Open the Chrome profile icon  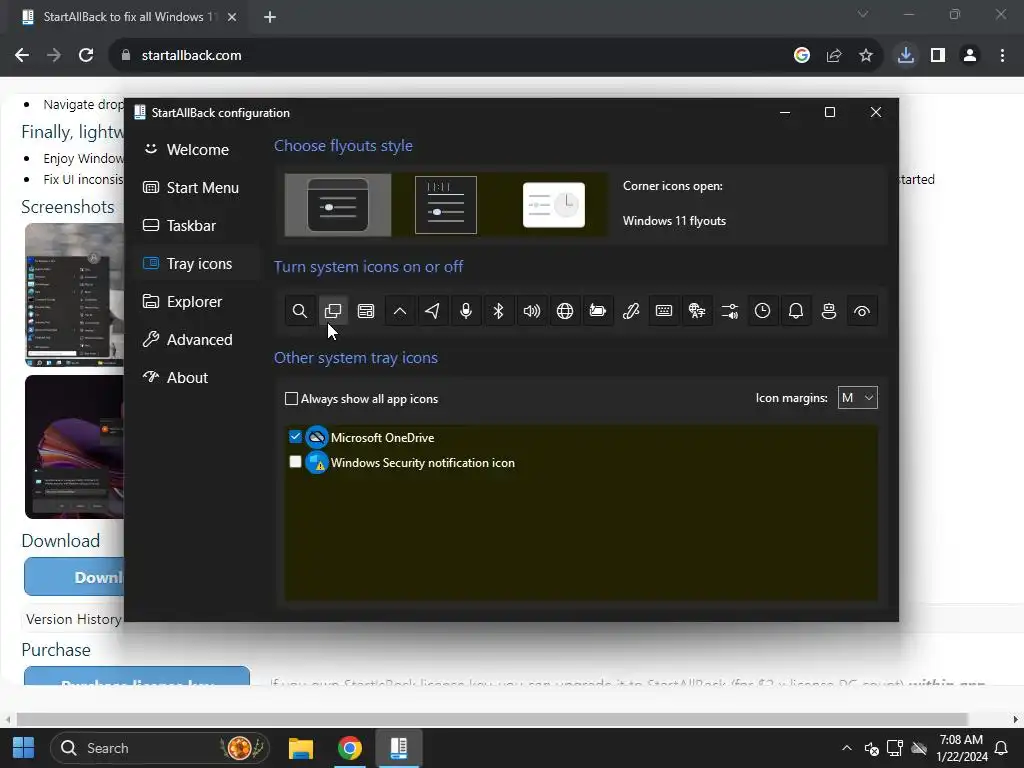coord(970,56)
